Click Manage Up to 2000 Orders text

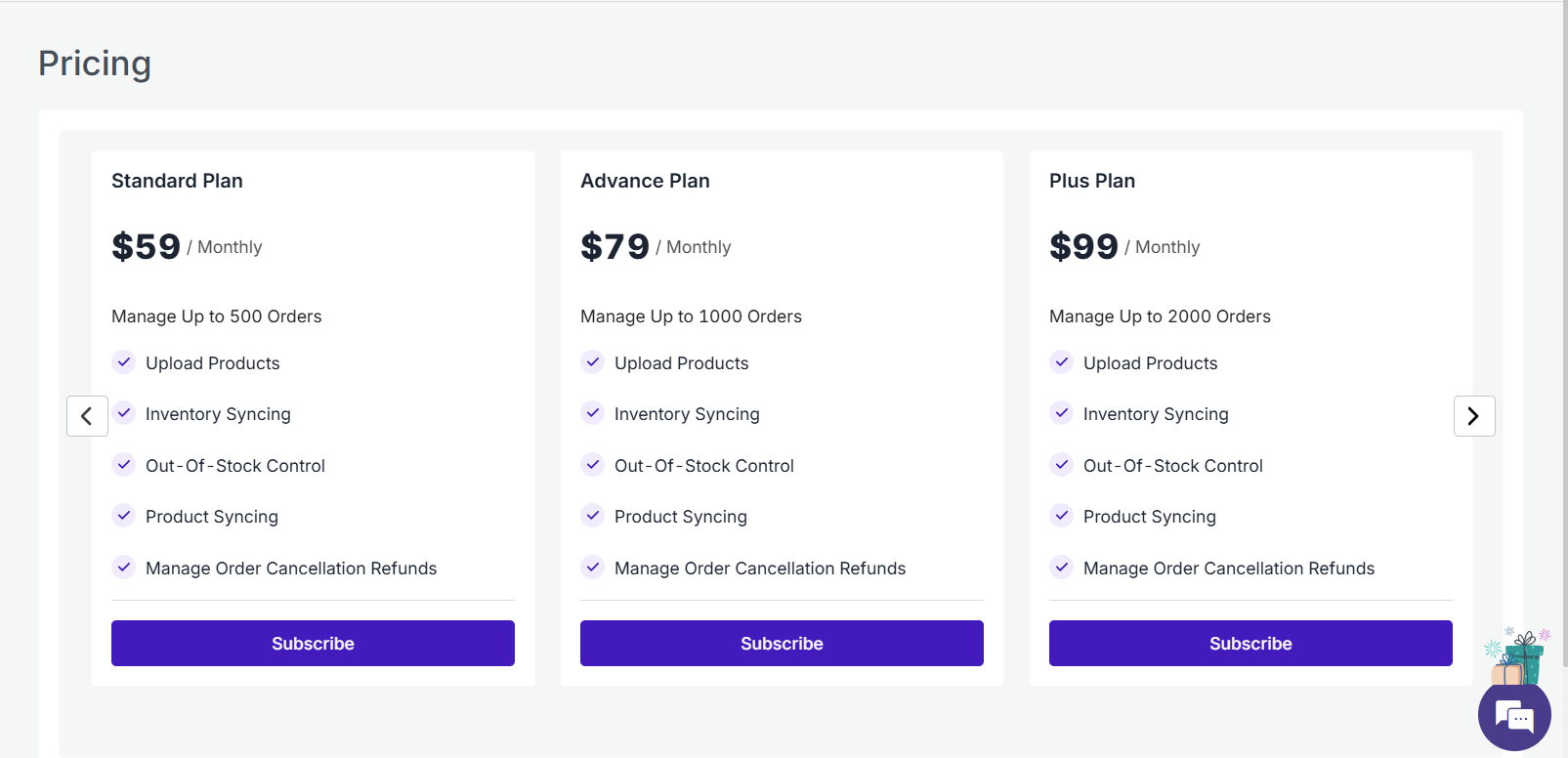(1160, 316)
